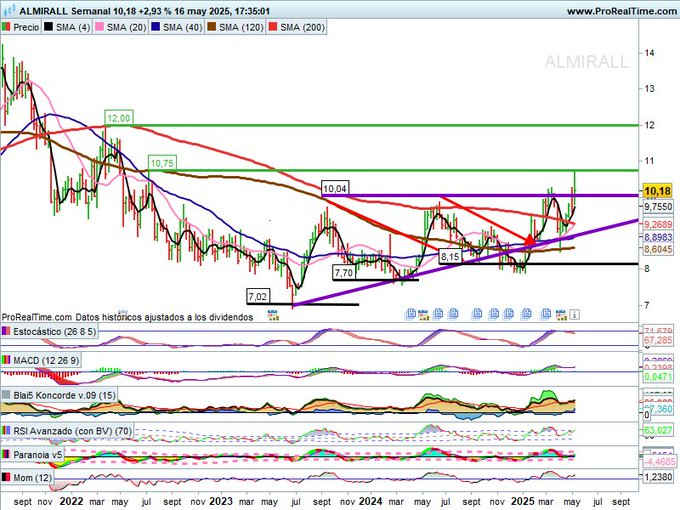The height and width of the screenshot is (510, 680).
Task: Click the 2023 year label on time axis
Action: point(221,501)
